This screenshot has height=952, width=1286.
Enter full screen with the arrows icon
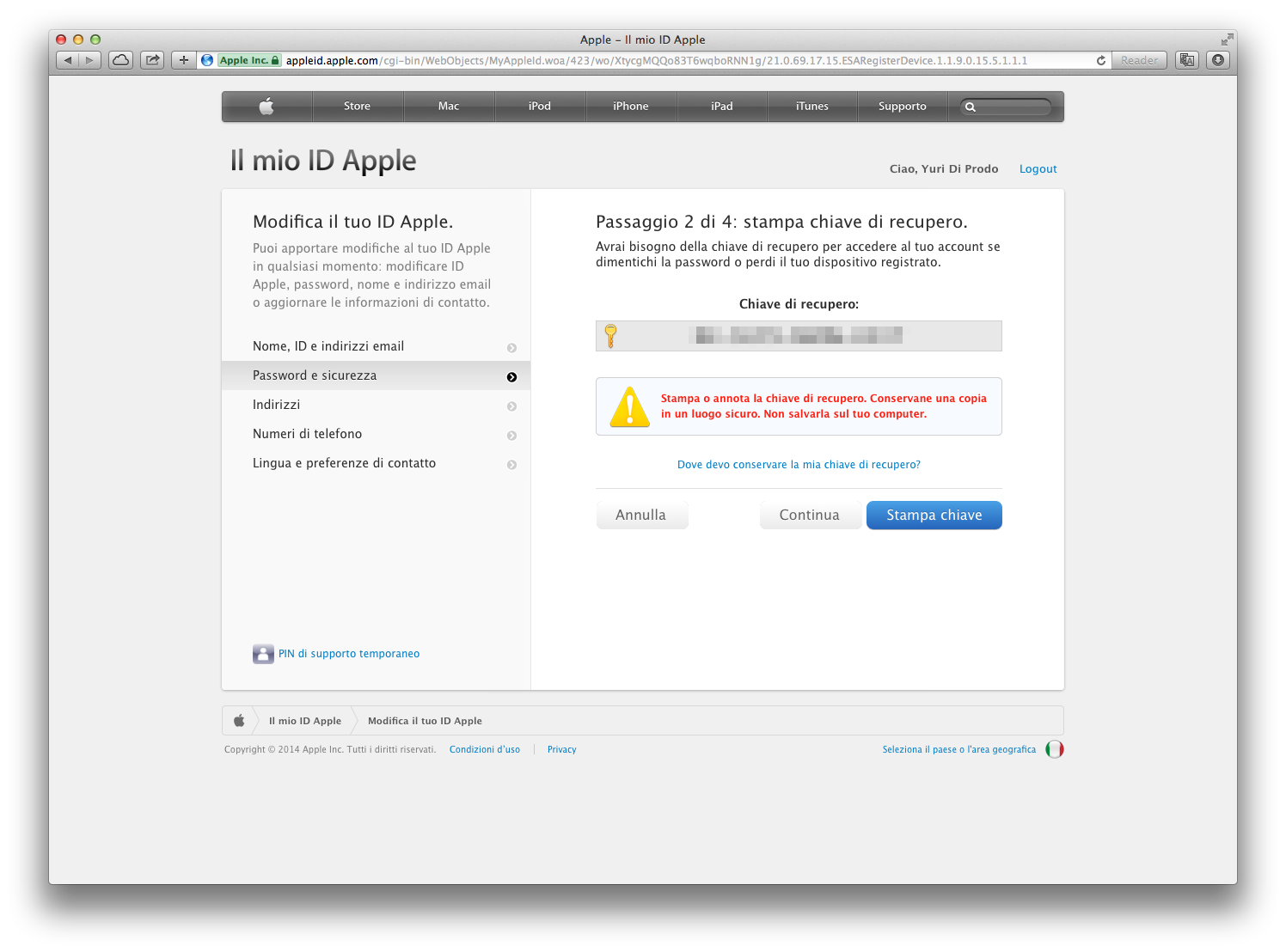pyautogui.click(x=1227, y=40)
